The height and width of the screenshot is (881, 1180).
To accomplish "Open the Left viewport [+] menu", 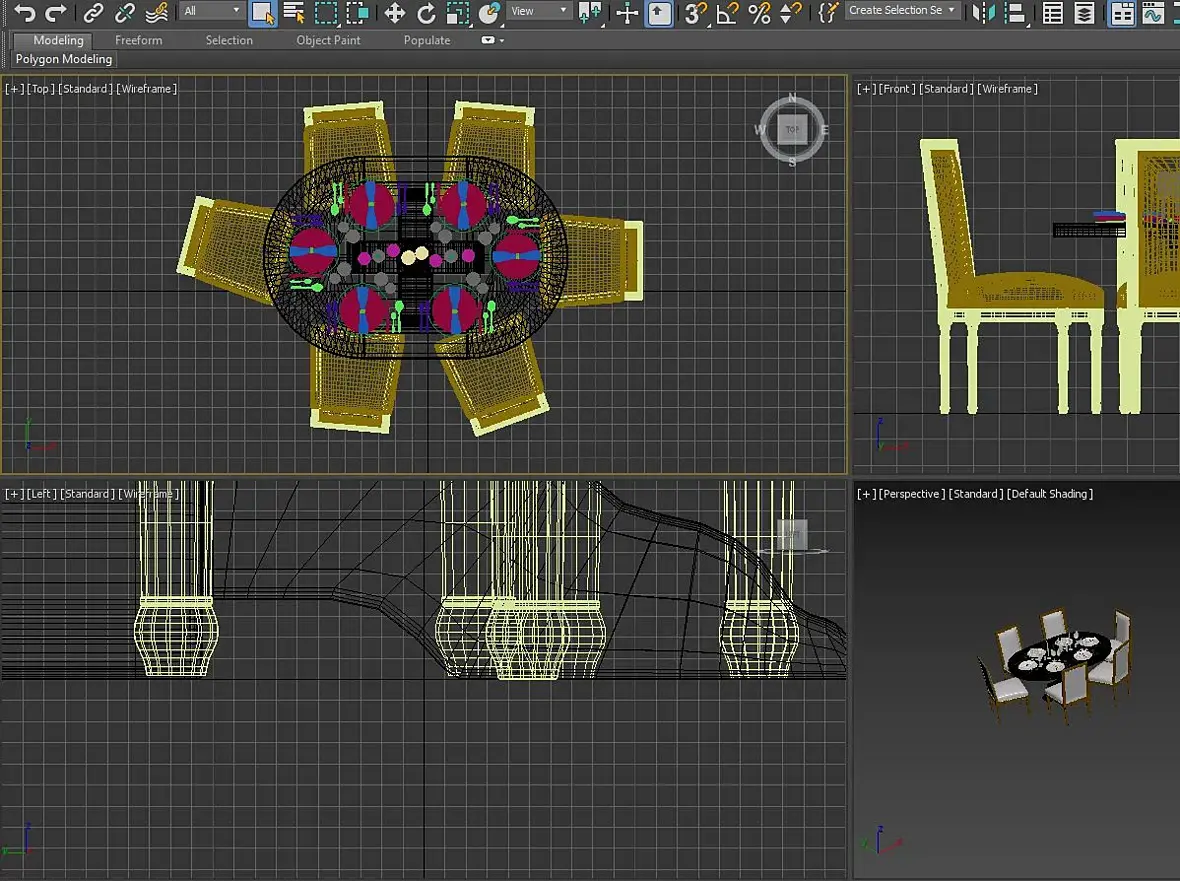I will pyautogui.click(x=14, y=494).
